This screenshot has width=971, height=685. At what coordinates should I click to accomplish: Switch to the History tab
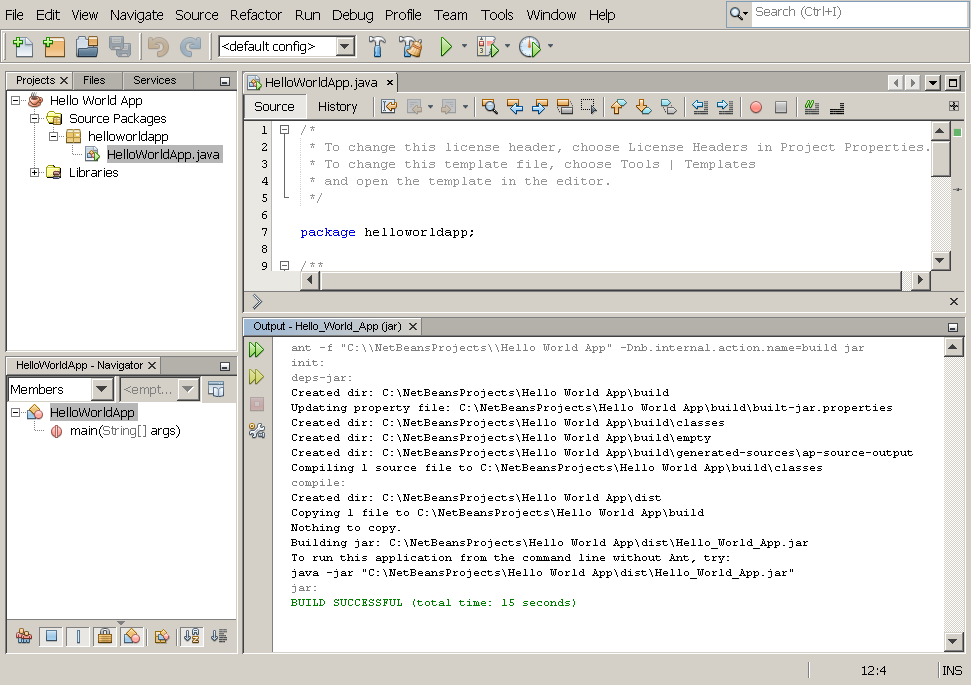(x=337, y=106)
